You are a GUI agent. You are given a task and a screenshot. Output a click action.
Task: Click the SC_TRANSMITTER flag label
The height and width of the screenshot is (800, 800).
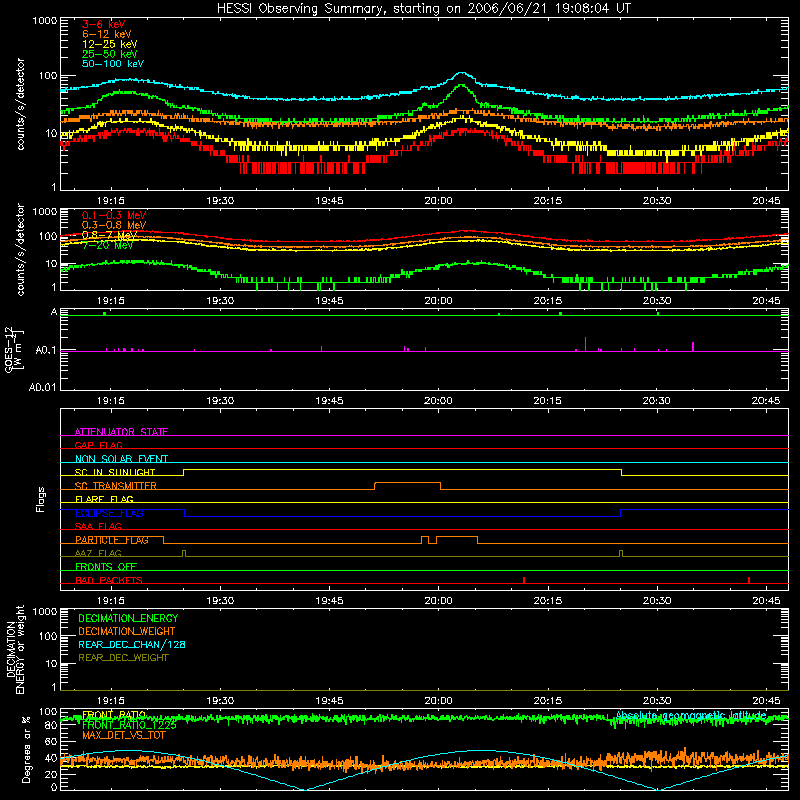116,486
